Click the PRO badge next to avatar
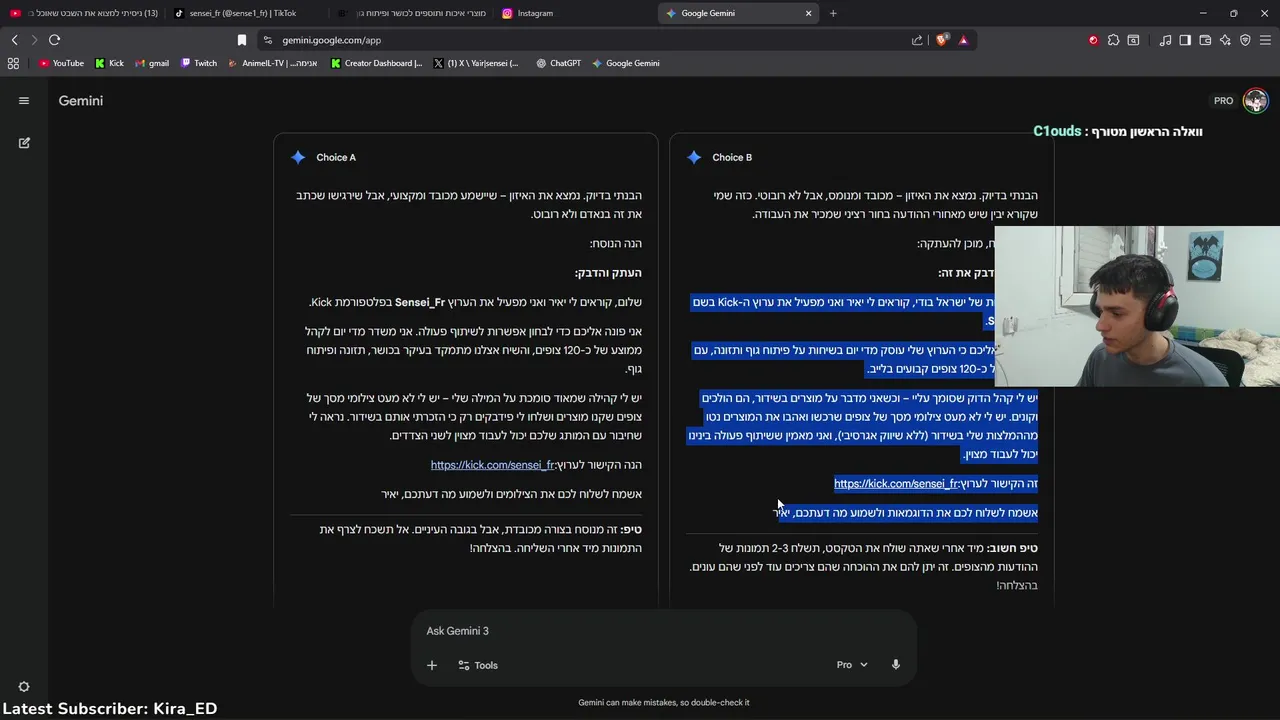1280x720 pixels. pyautogui.click(x=1224, y=101)
